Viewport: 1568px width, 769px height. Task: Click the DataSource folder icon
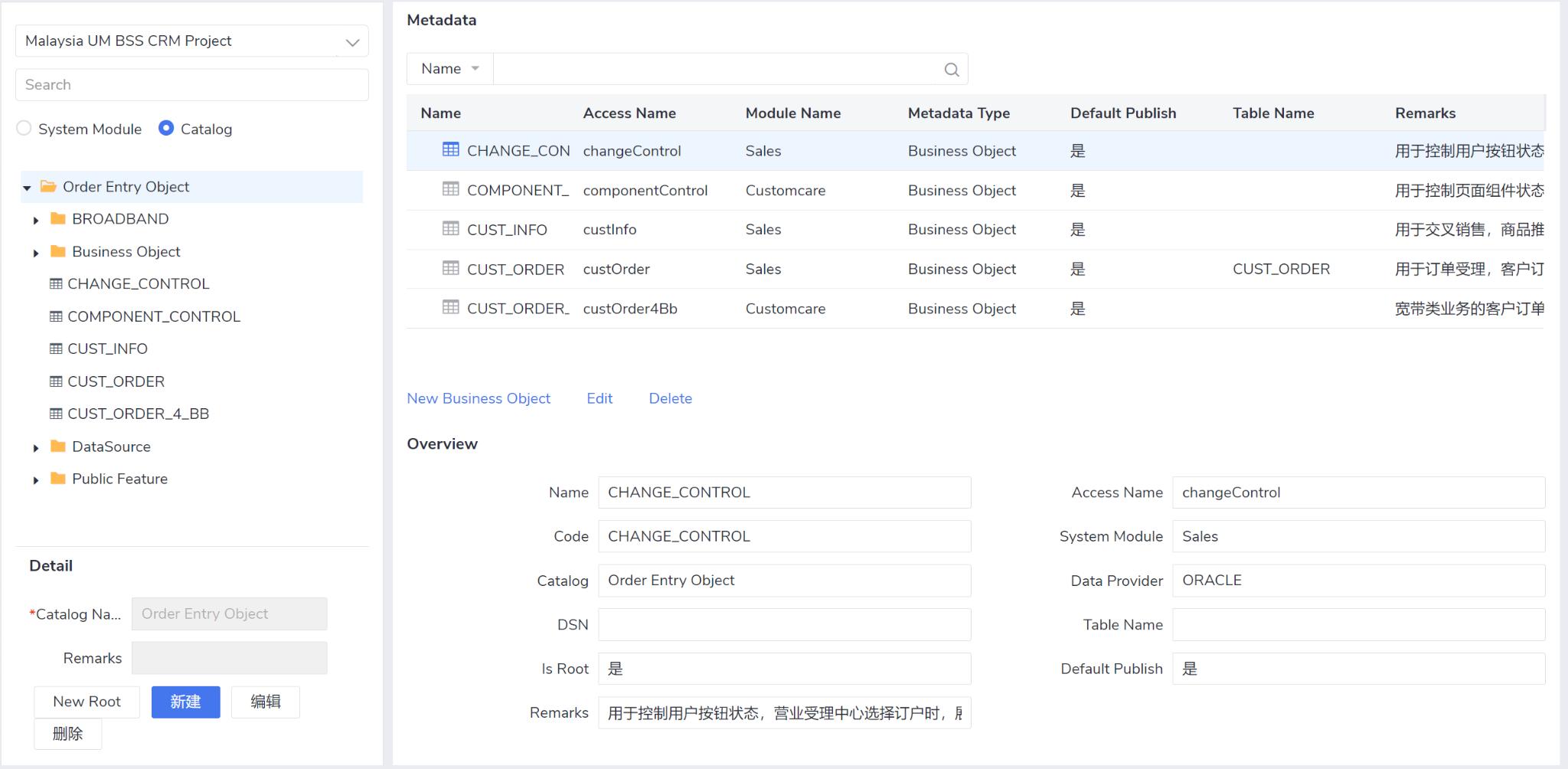click(x=57, y=446)
